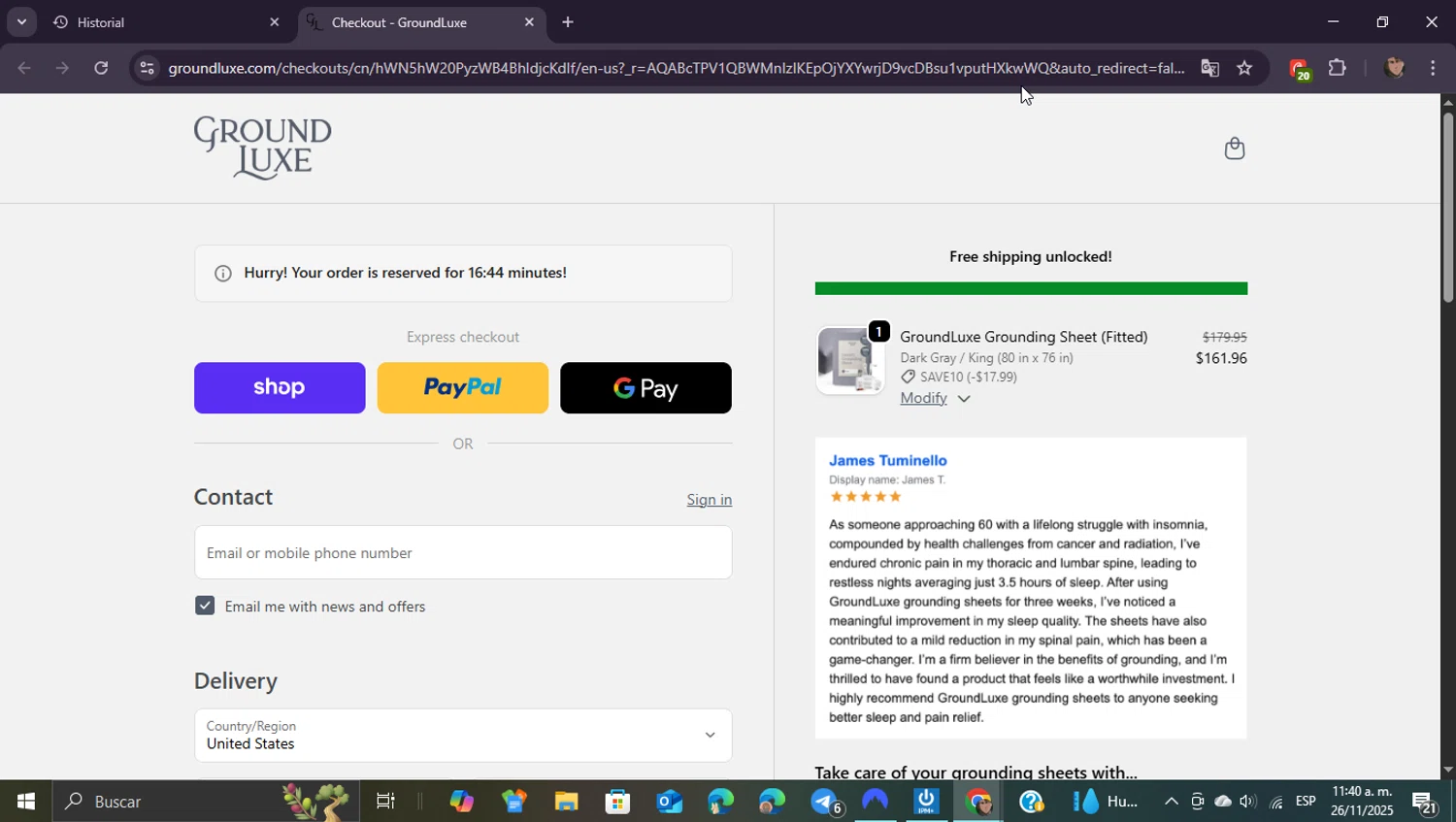Reload the page with the refresh icon
This screenshot has width=1456, height=822.
click(101, 68)
